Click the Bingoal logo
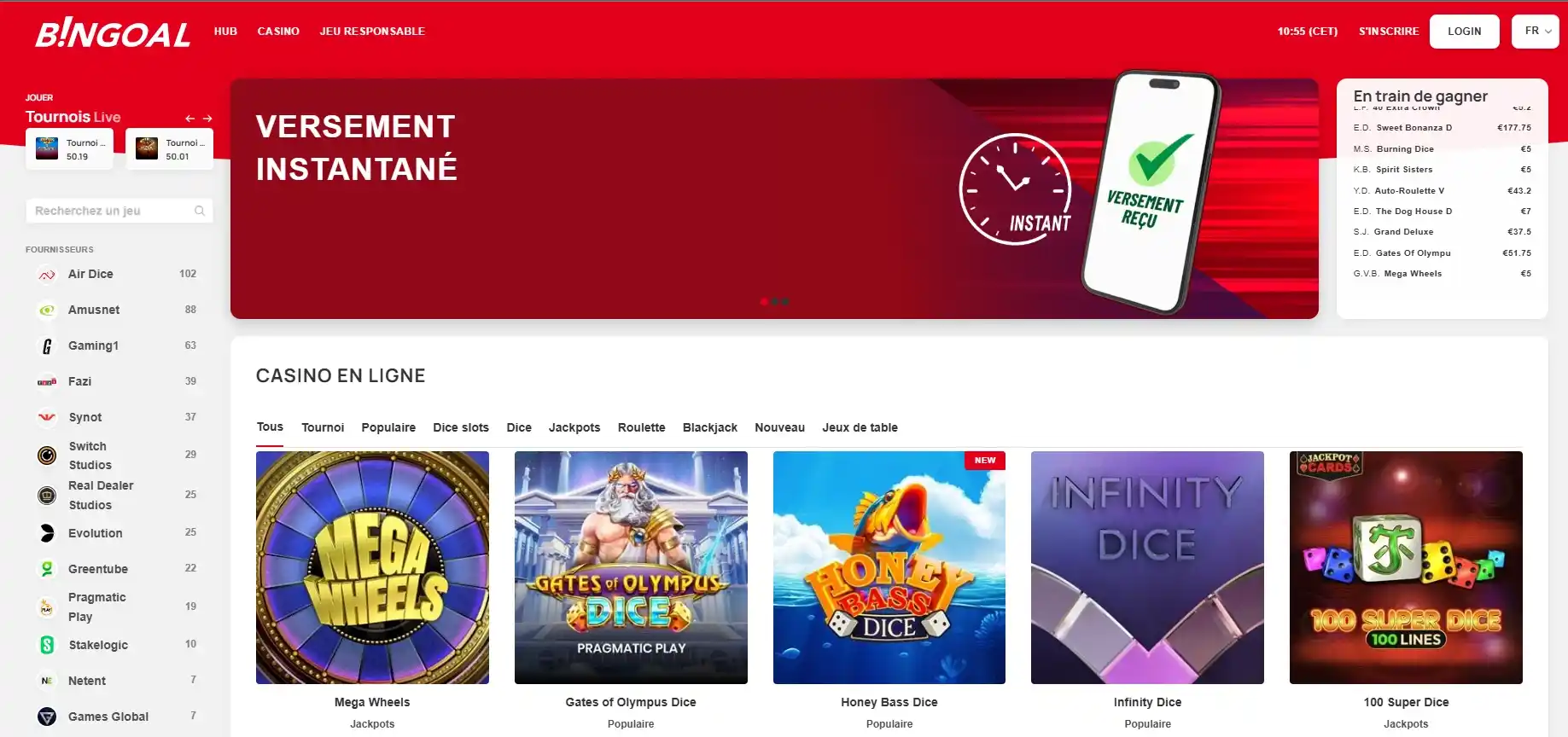 [x=113, y=33]
